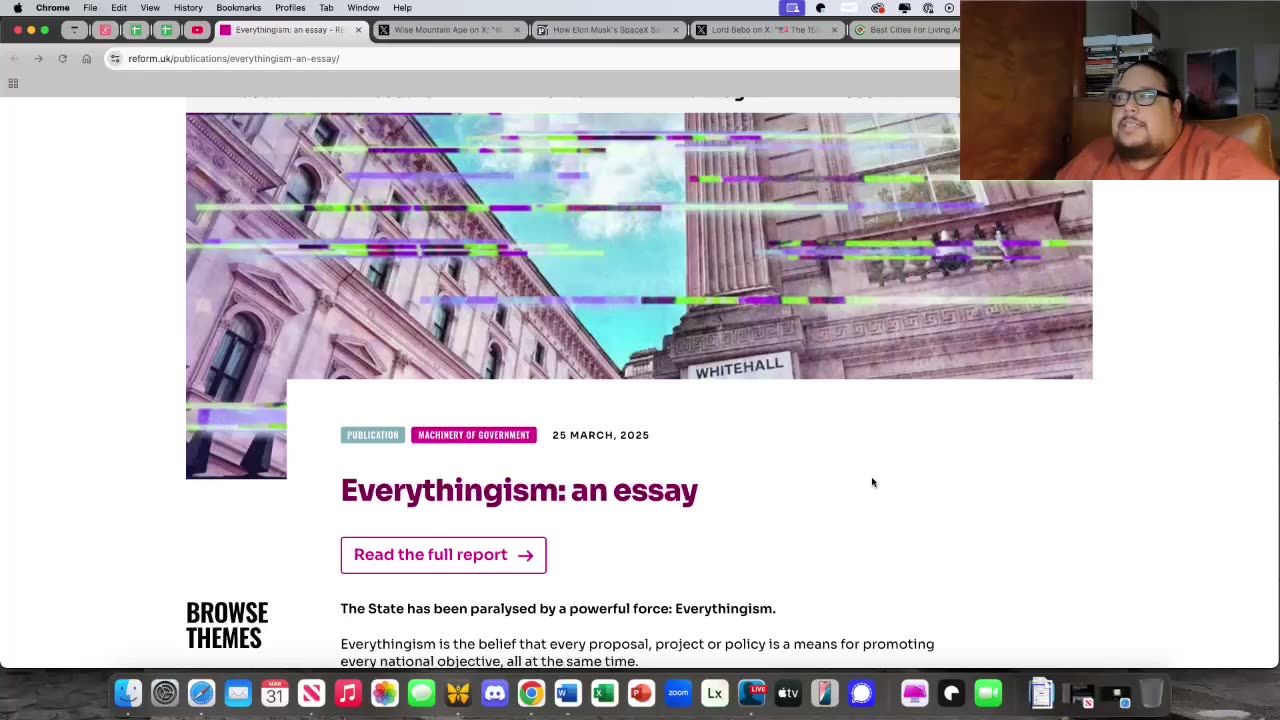Switch to Lord Bebo on X tab
Image resolution: width=1280 pixels, height=720 pixels.
pyautogui.click(x=765, y=30)
